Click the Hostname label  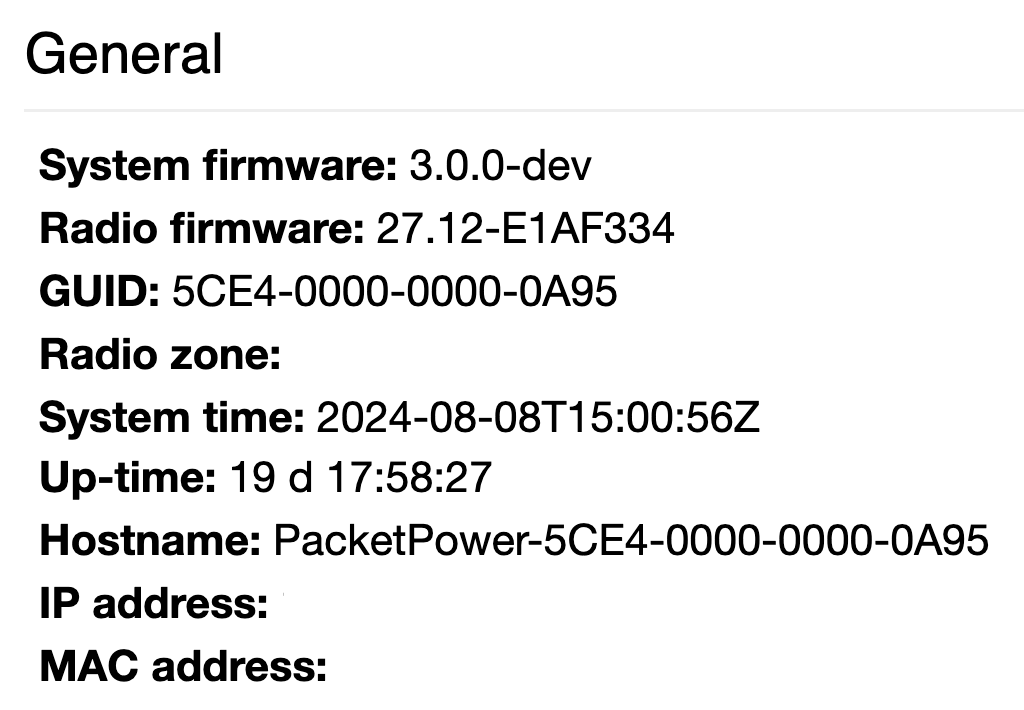coord(150,541)
